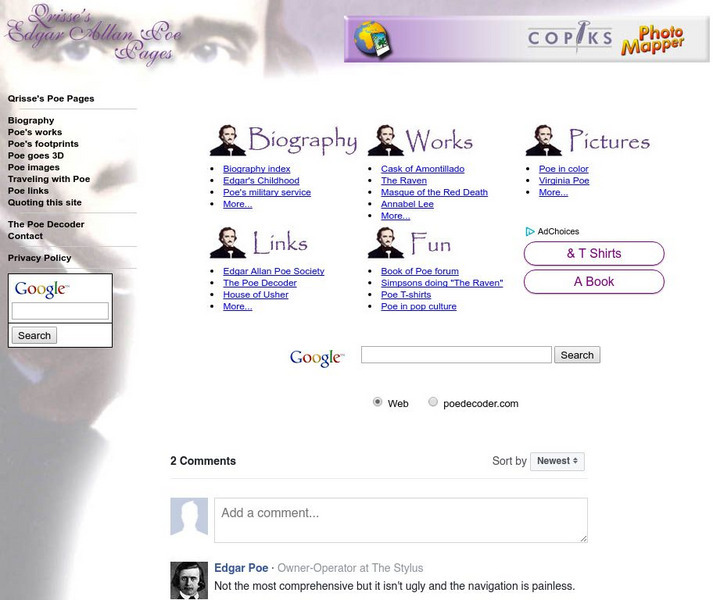Viewport: 713px width, 600px height.
Task: Click More... under Works
Action: (x=395, y=216)
